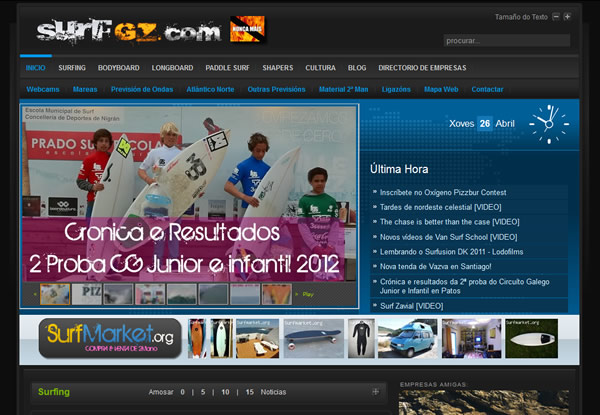Viewport: 600px width, 415px height.
Task: Click the surfGZ.com logo
Action: point(129,30)
